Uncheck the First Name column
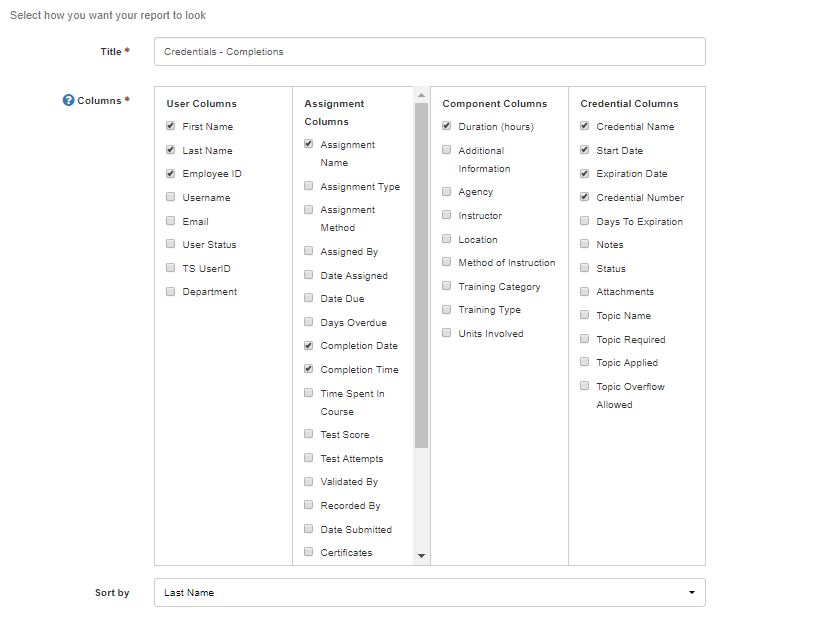This screenshot has width=818, height=628. (169, 126)
